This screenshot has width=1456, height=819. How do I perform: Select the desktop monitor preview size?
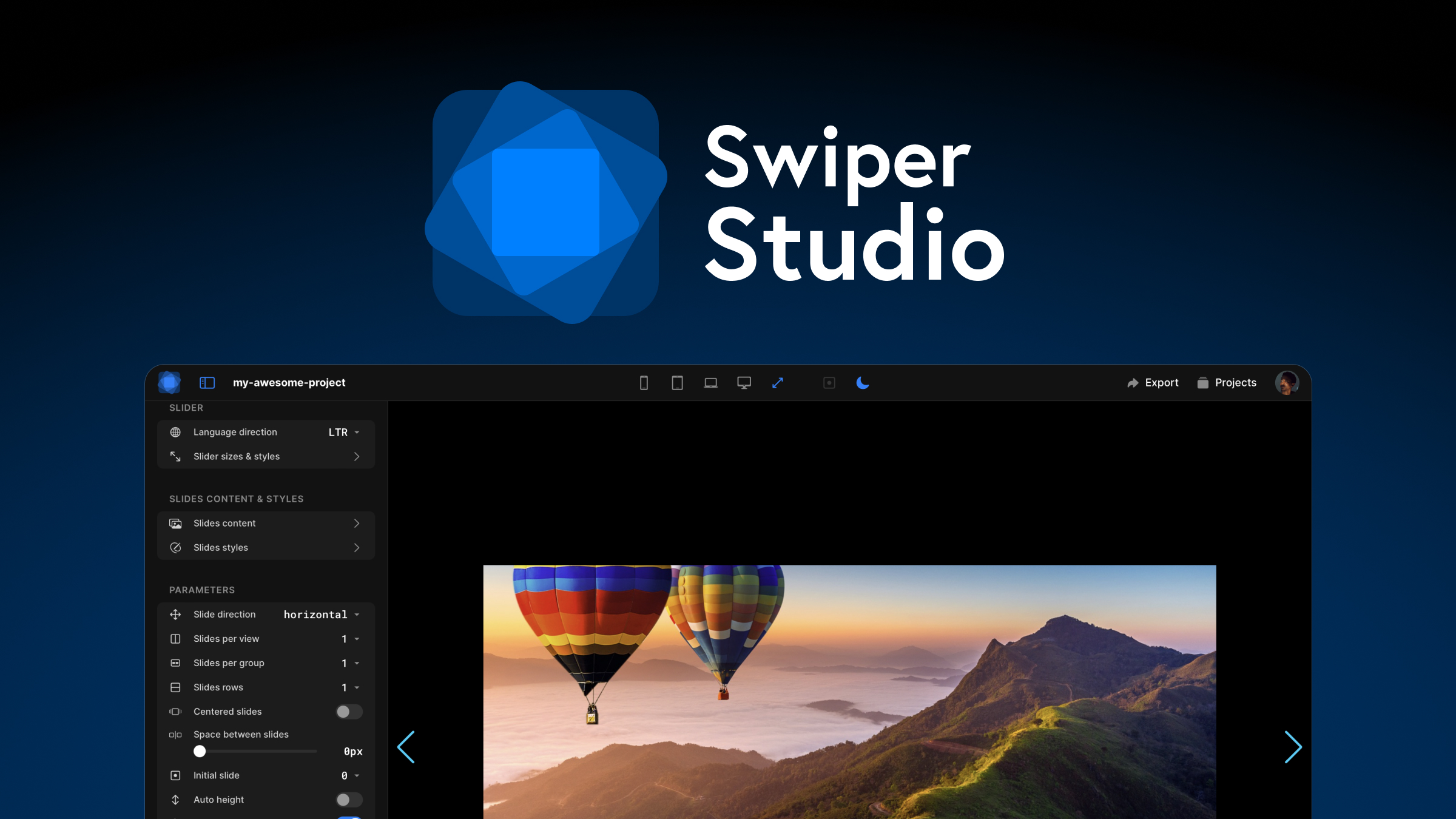744,383
